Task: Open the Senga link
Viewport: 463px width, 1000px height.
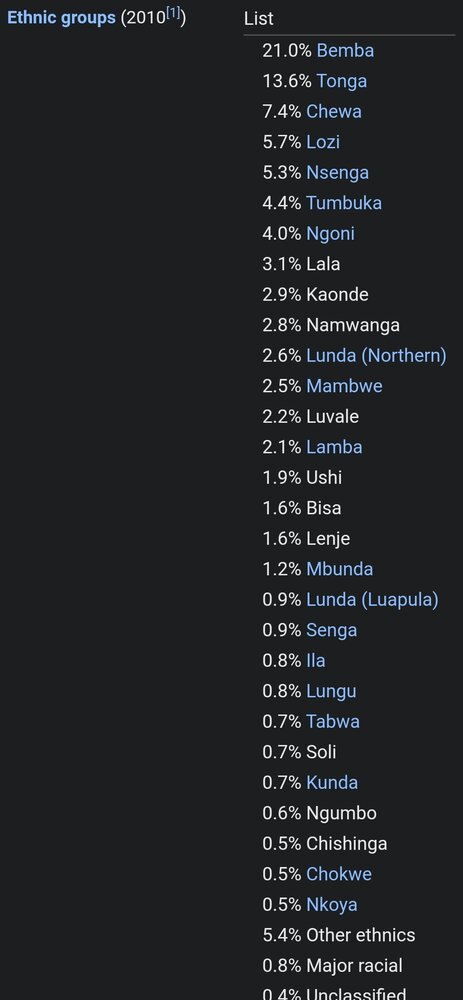Action: [x=332, y=630]
